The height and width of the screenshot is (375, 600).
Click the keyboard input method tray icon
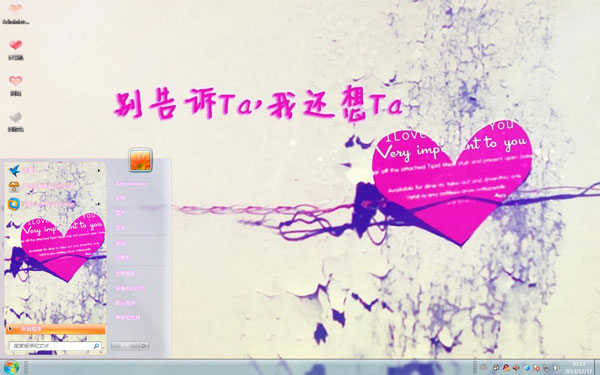[484, 368]
